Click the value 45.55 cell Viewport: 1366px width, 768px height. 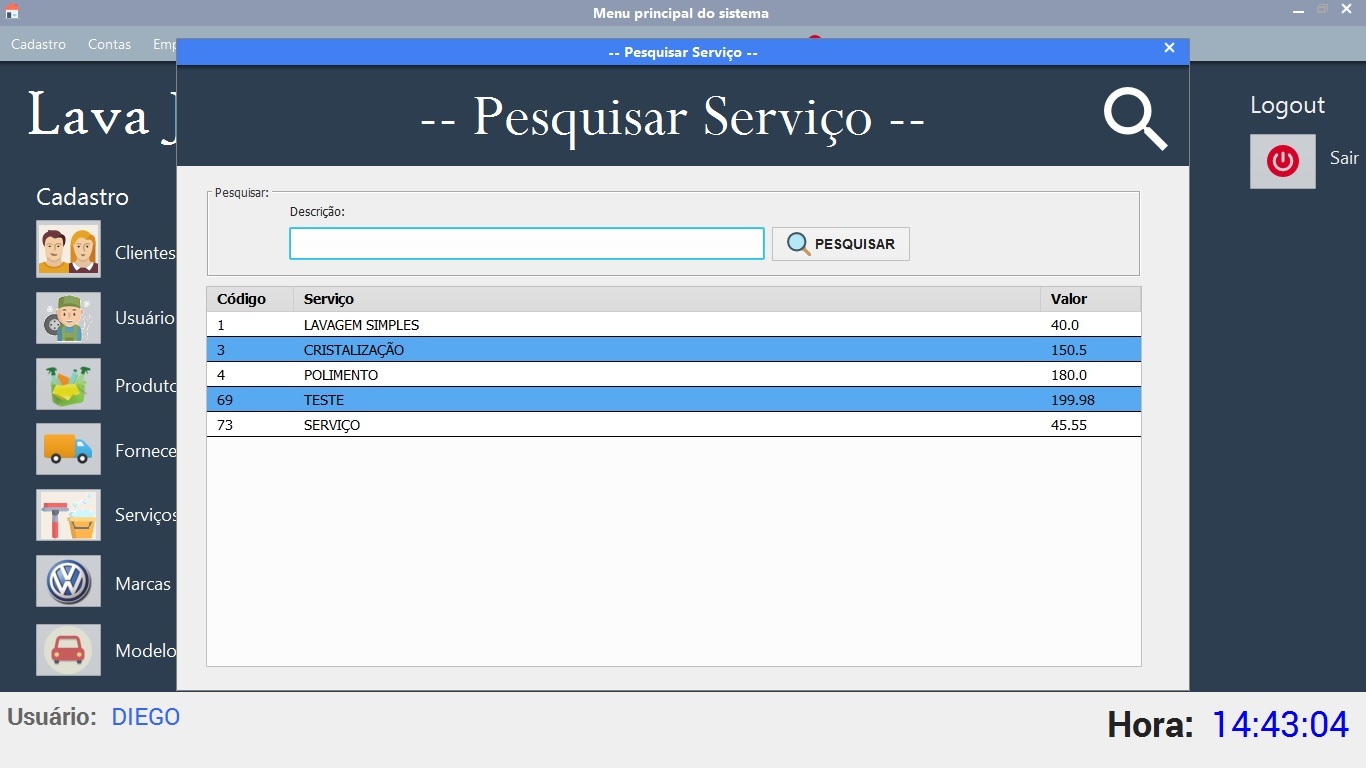click(x=1090, y=425)
